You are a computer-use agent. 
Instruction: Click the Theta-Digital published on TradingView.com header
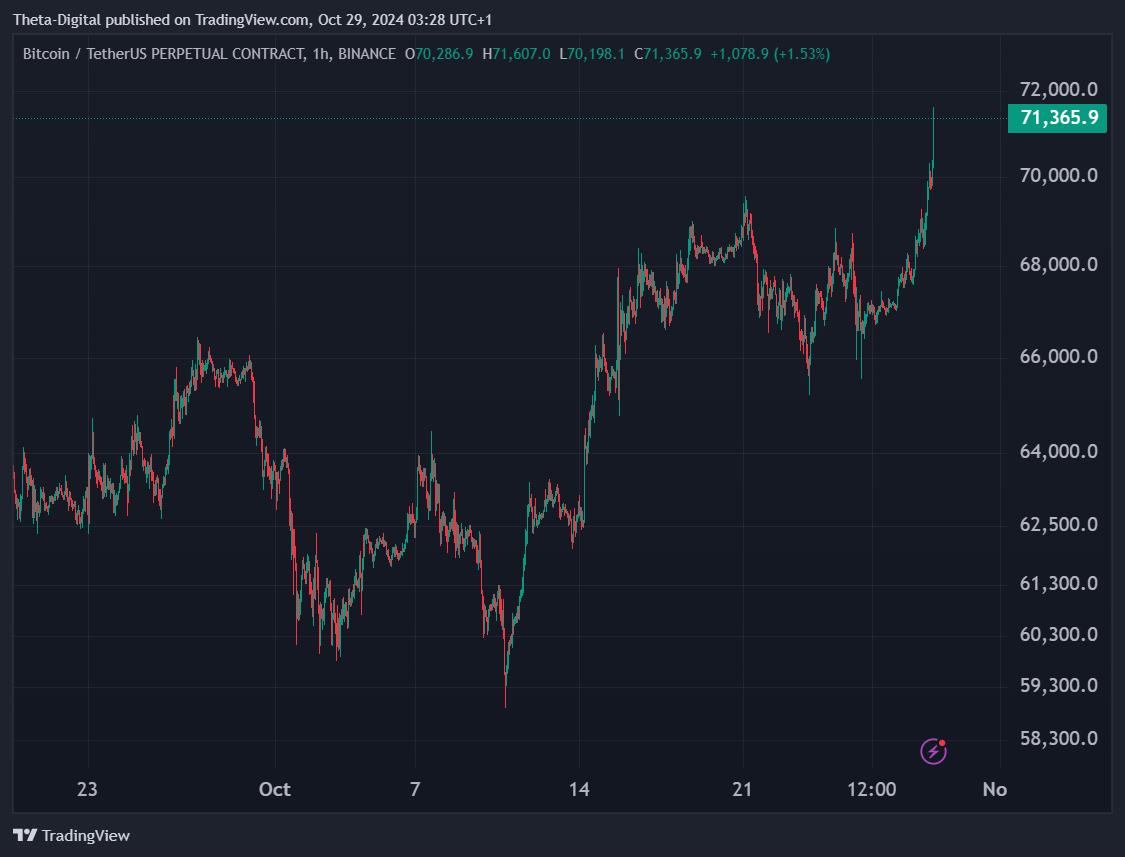(161, 20)
